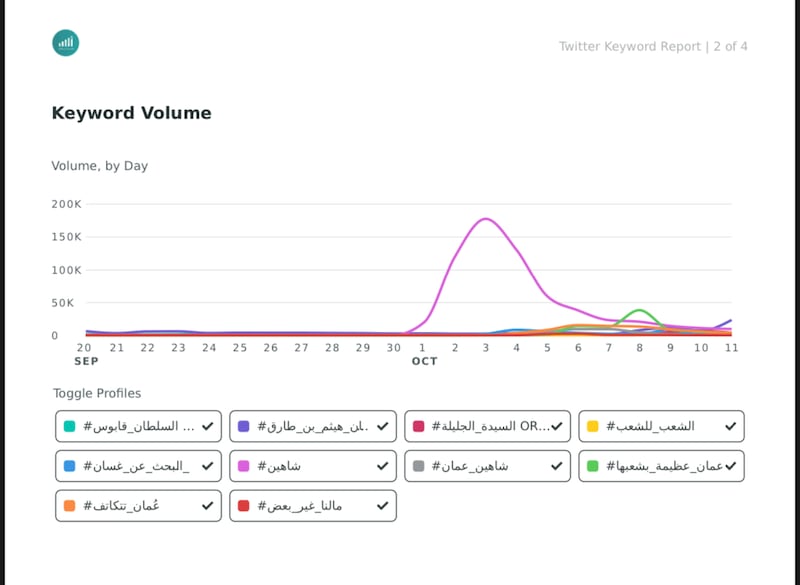Uncheck the #مالنا_غير_بعض profile checkmark
The width and height of the screenshot is (800, 585).
coord(382,506)
